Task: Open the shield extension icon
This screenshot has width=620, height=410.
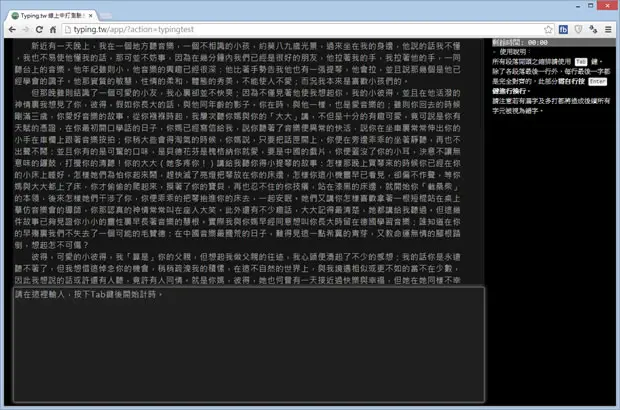Action: click(x=578, y=30)
